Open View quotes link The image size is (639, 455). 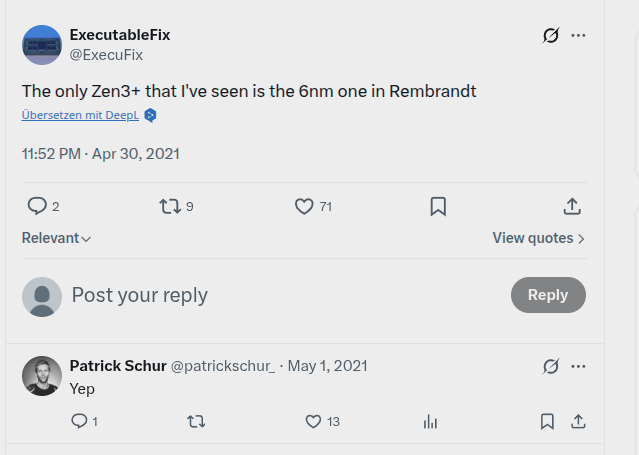click(538, 238)
